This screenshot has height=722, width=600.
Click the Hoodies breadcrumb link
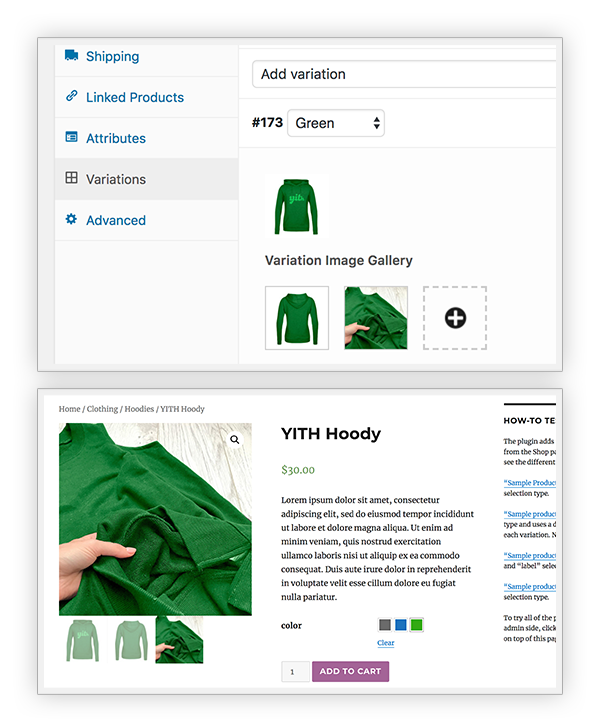tap(139, 409)
